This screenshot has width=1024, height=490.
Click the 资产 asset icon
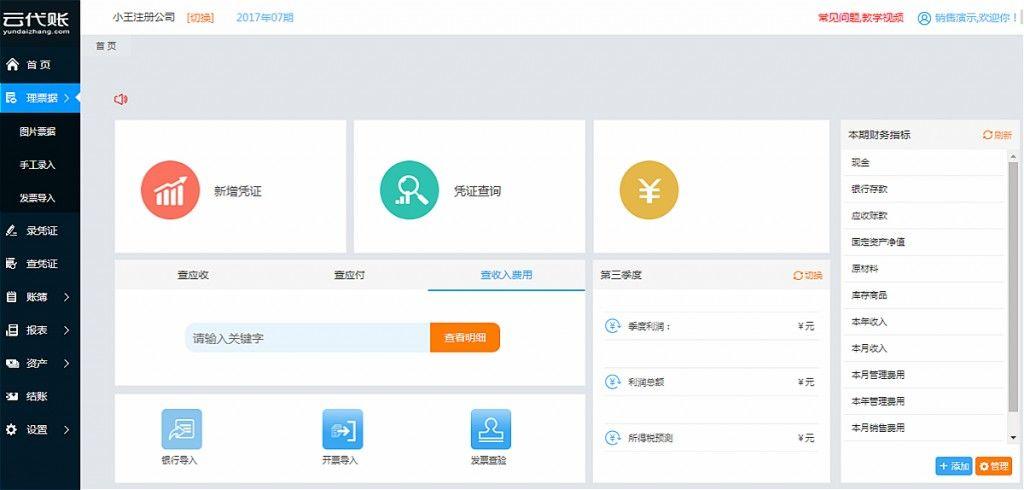tap(12, 363)
